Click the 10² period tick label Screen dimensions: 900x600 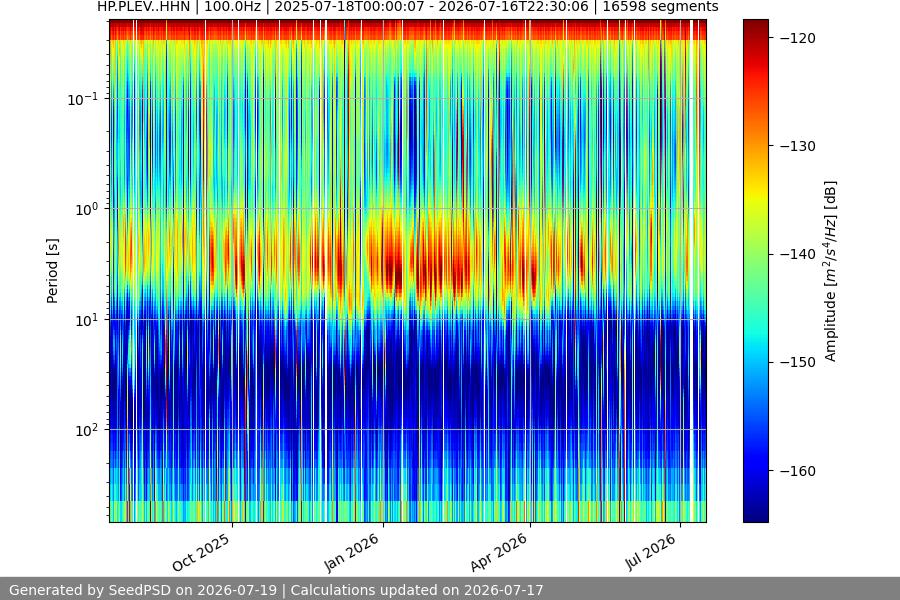click(x=87, y=430)
